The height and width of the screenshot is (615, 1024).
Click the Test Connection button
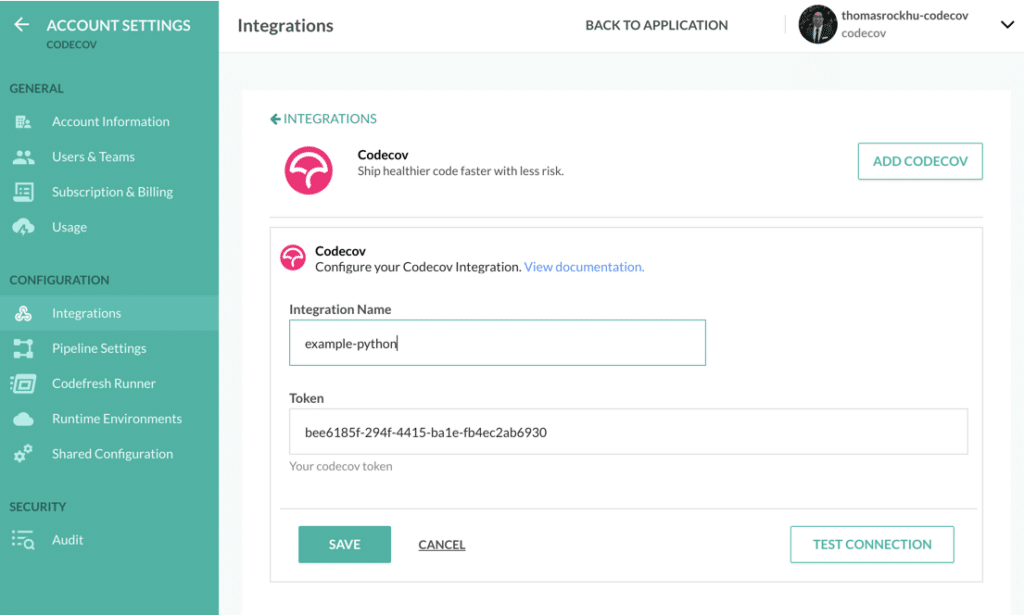[872, 545]
